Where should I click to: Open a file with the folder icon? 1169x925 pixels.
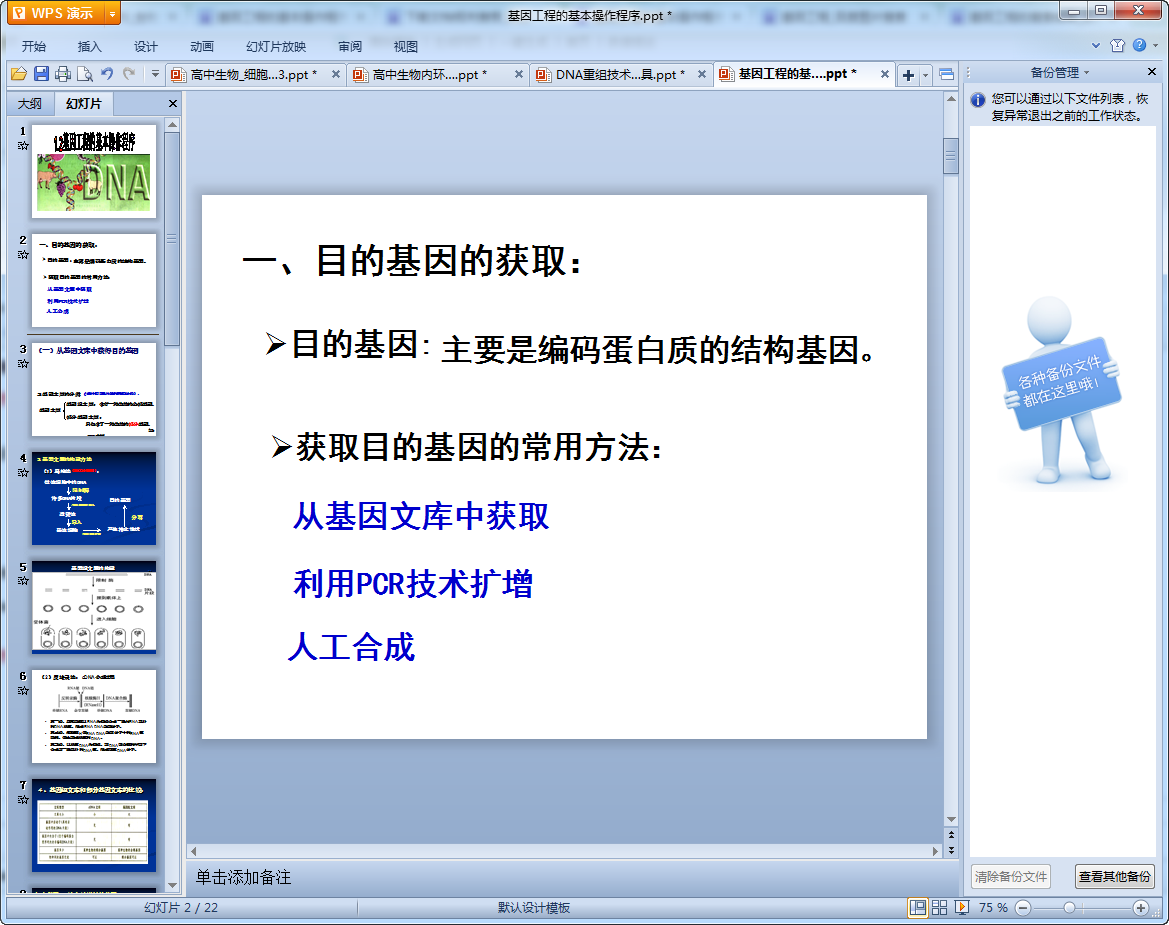(x=19, y=74)
